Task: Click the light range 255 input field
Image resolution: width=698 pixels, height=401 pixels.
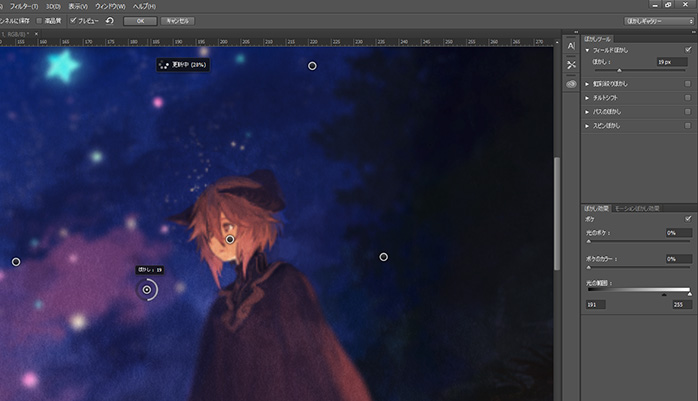Action: coord(682,304)
